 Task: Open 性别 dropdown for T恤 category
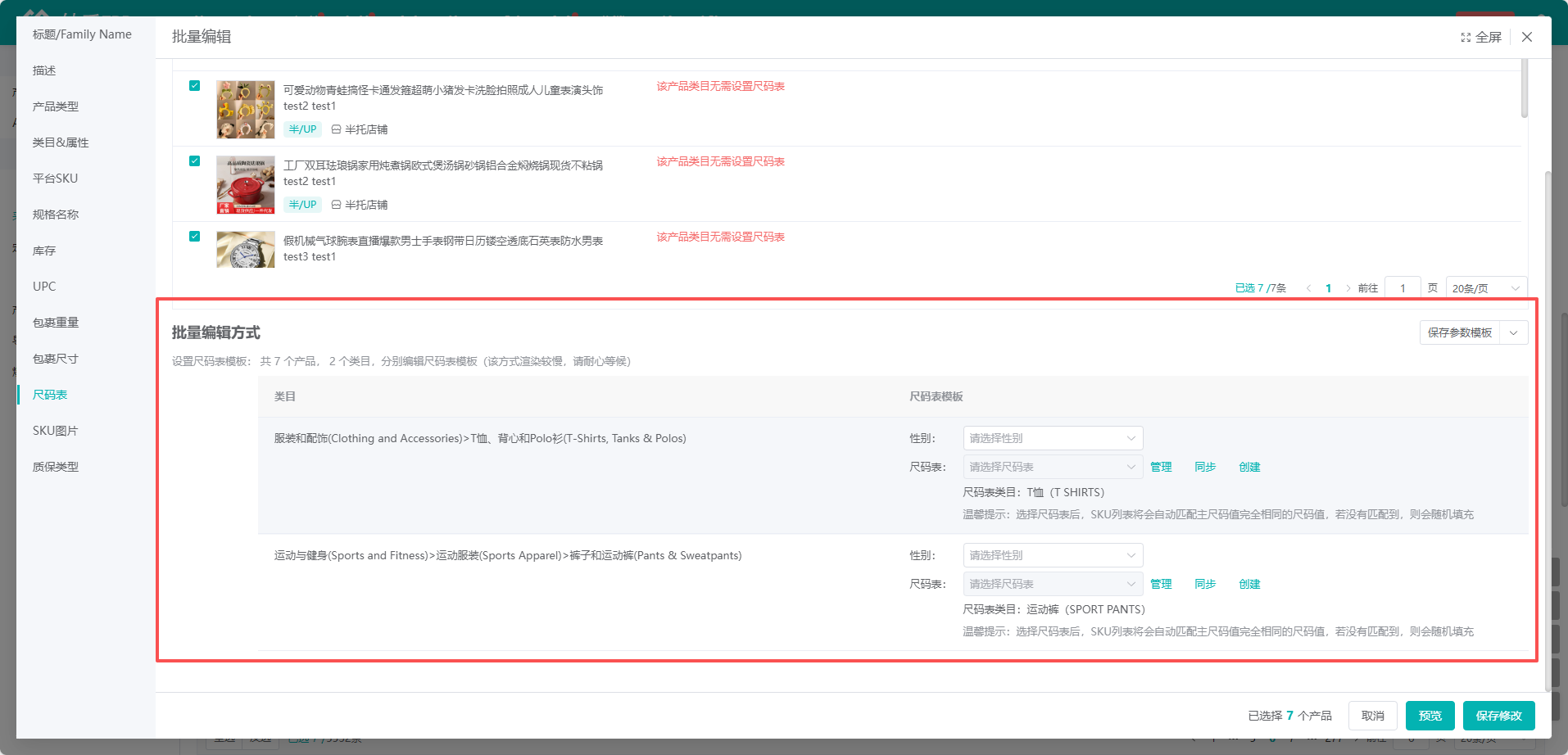pyautogui.click(x=1053, y=438)
